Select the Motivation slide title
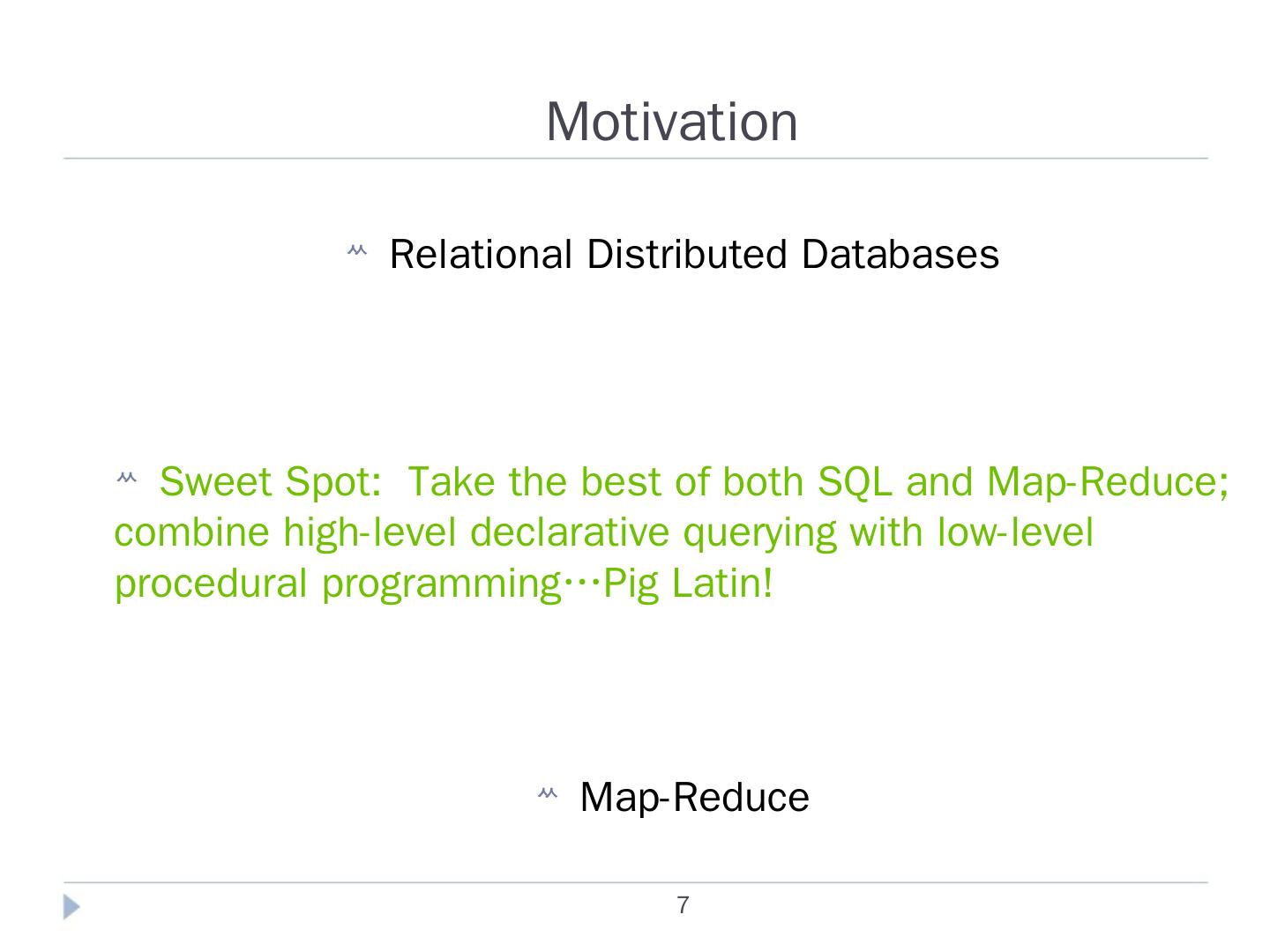The height and width of the screenshot is (952, 1270). (x=671, y=122)
